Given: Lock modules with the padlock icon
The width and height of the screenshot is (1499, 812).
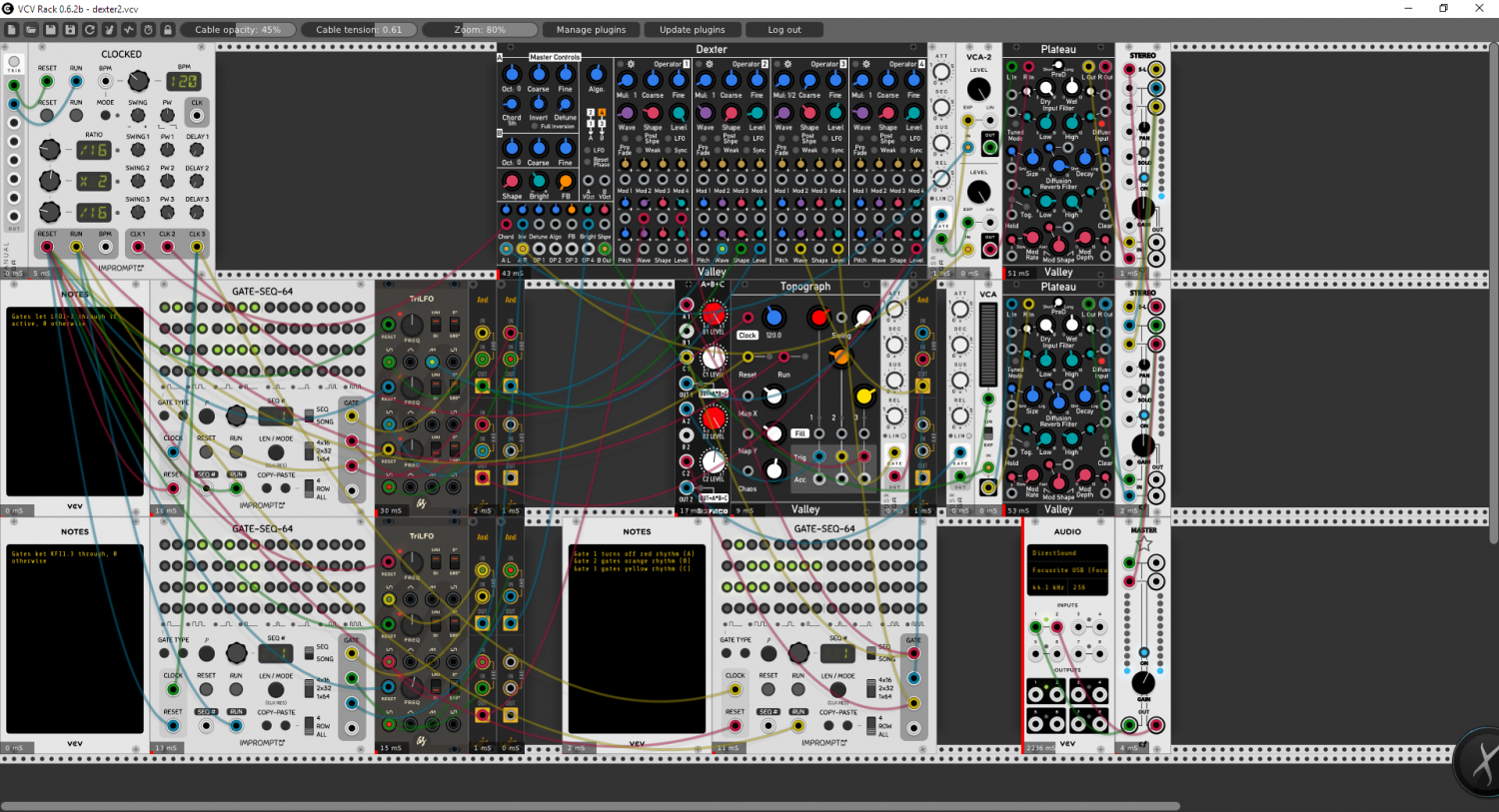Looking at the screenshot, I should [168, 30].
